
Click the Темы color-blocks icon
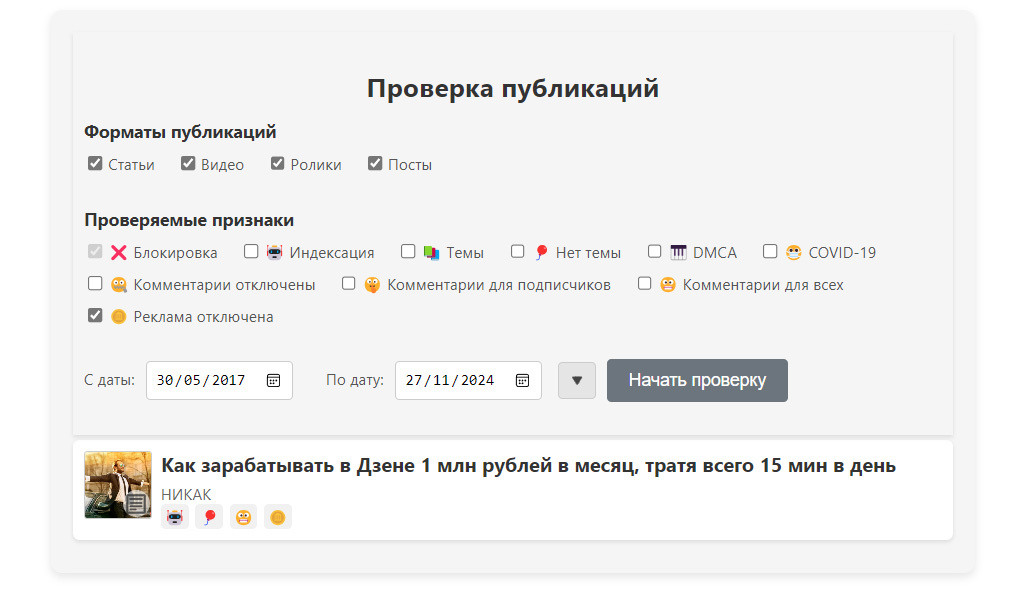pos(432,251)
